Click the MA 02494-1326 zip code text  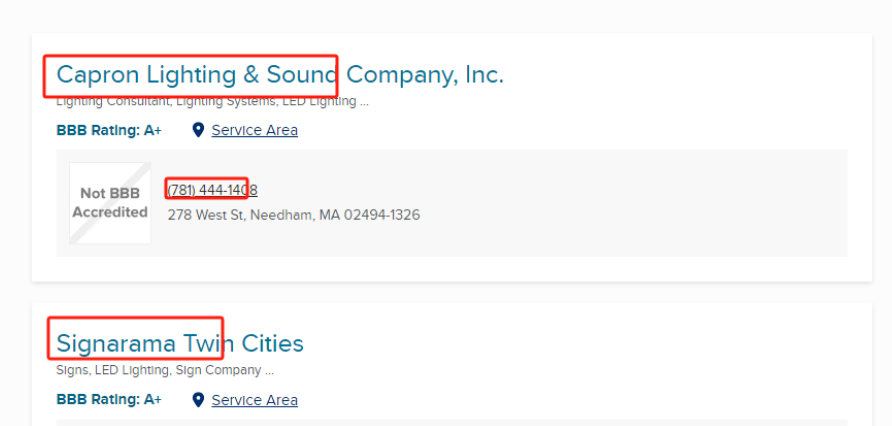pos(370,215)
